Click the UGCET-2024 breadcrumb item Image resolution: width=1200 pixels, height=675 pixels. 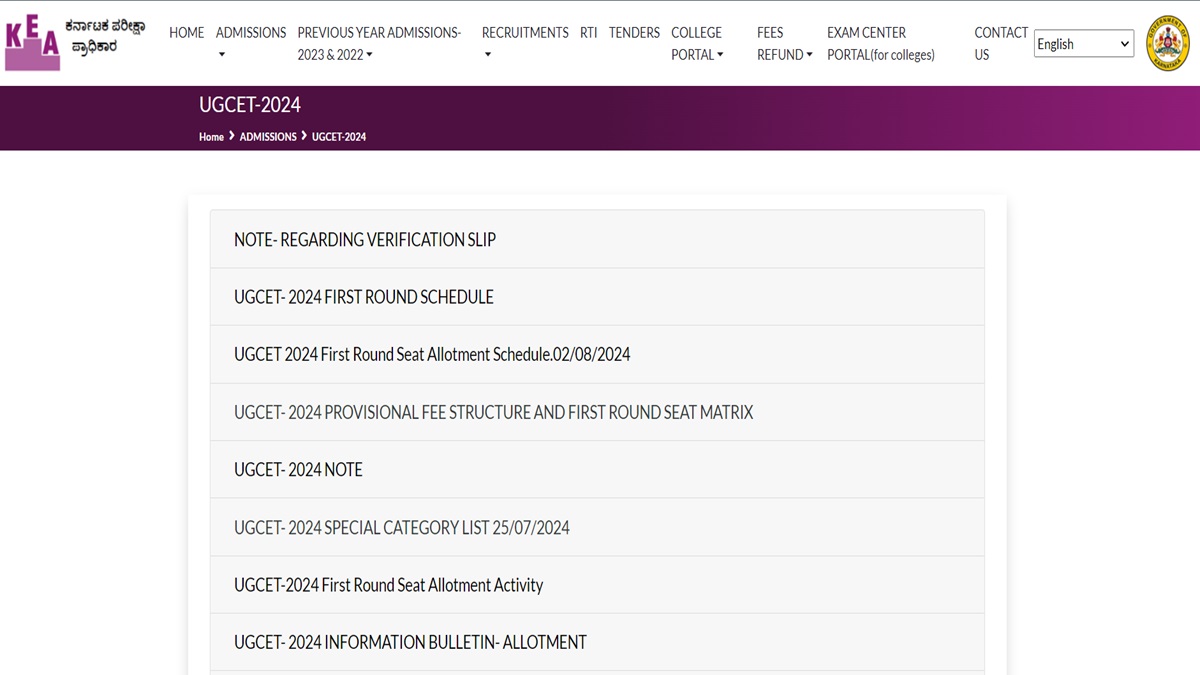coord(339,137)
